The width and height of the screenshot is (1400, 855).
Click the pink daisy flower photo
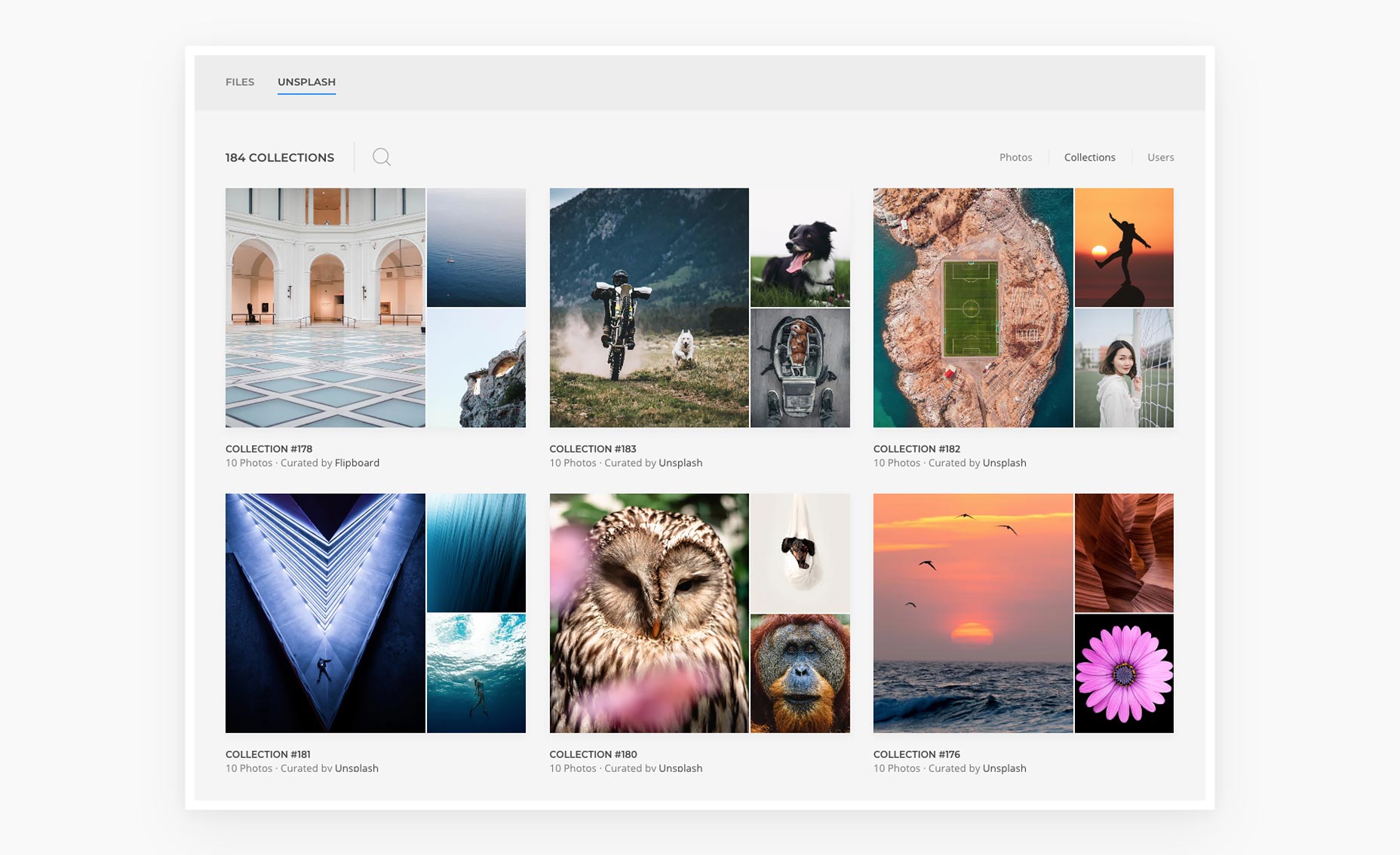click(1123, 673)
